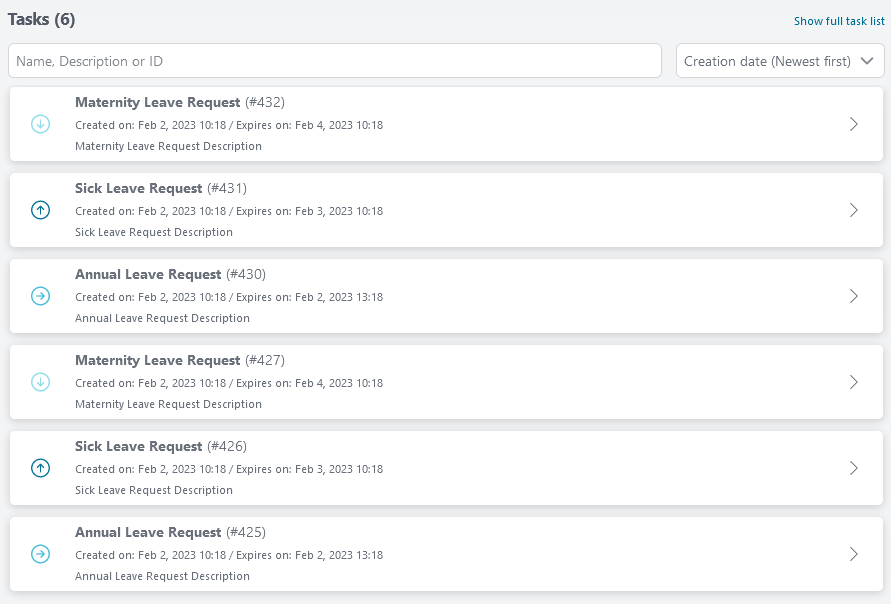
Task: Click Show full task list link
Action: [x=839, y=21]
